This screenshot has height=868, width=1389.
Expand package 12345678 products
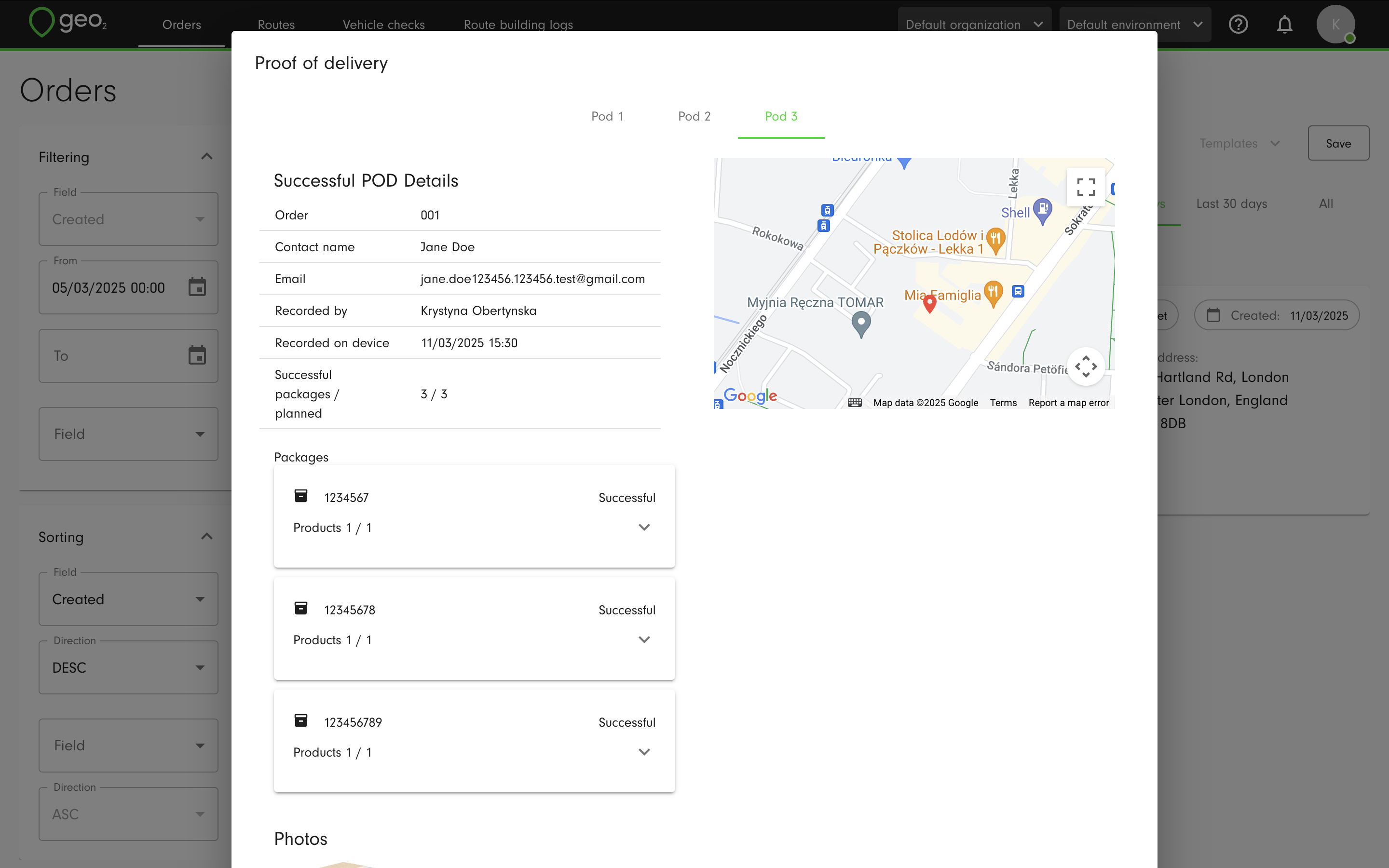pos(644,639)
